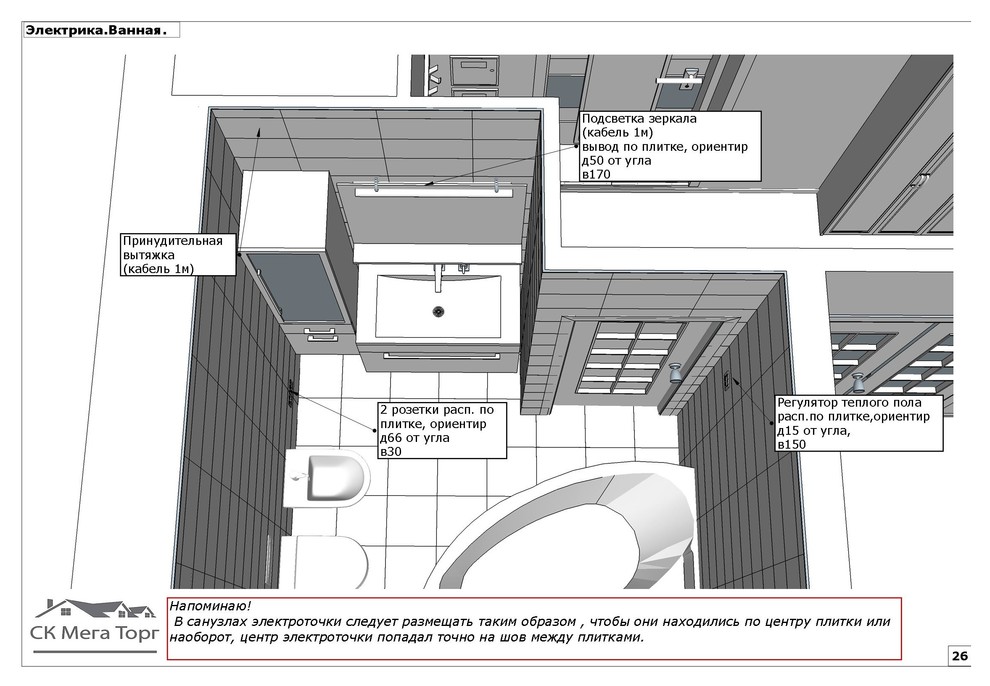
Task: Click the floor heating thermostat on the wall
Action: (725, 379)
